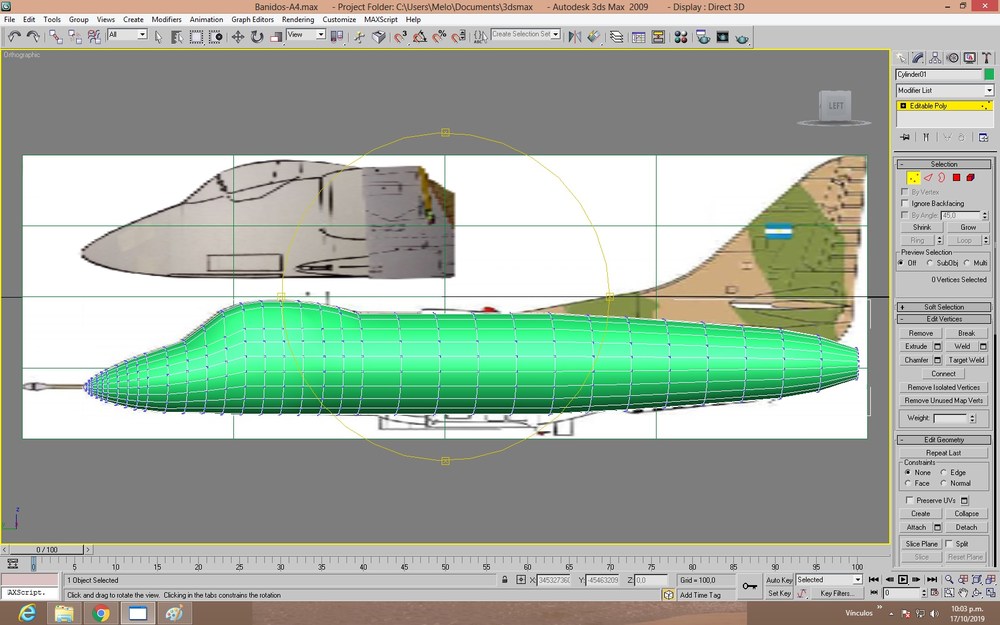
Task: Toggle the Angle Snap icon
Action: click(x=419, y=36)
